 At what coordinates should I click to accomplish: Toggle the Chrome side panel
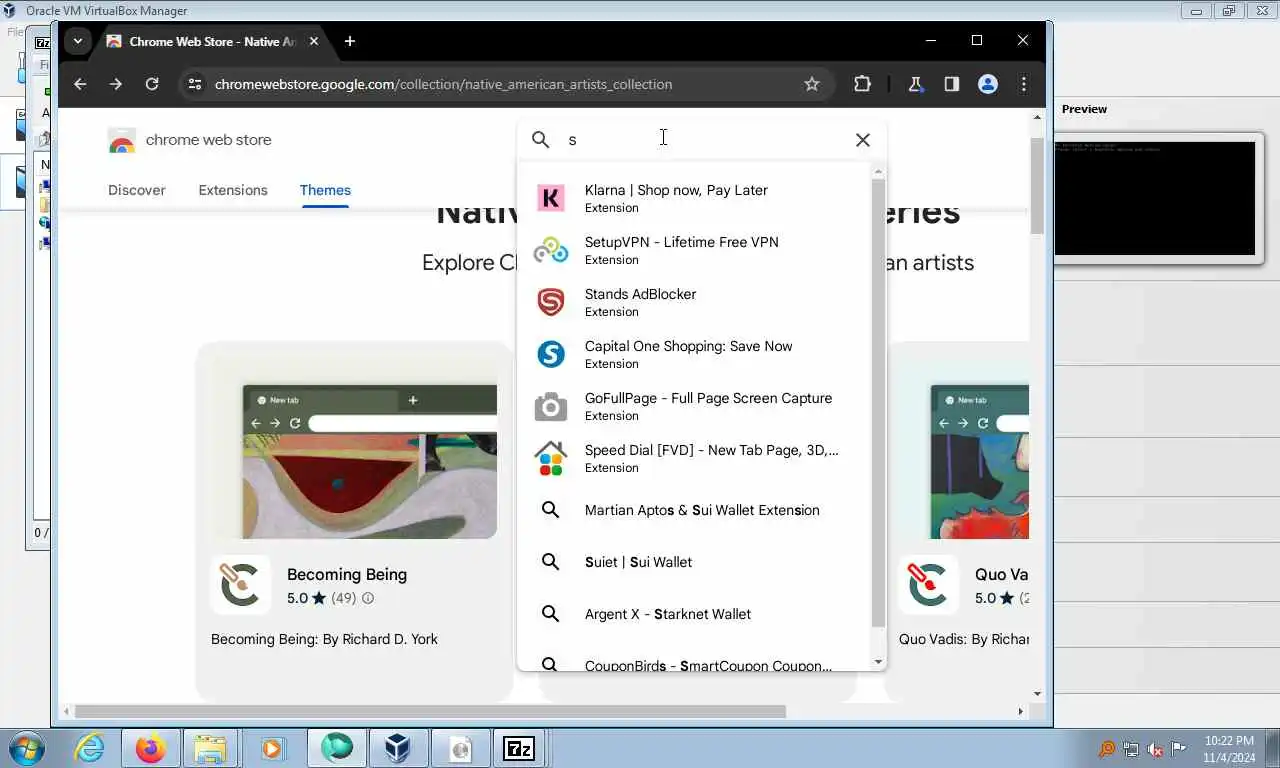(x=951, y=84)
